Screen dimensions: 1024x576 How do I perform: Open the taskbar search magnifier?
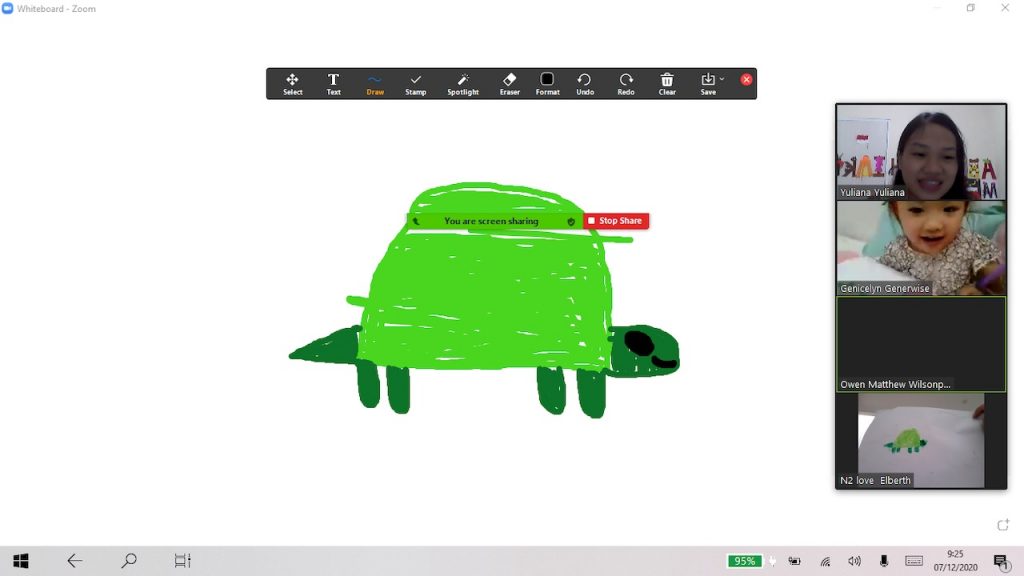(129, 561)
